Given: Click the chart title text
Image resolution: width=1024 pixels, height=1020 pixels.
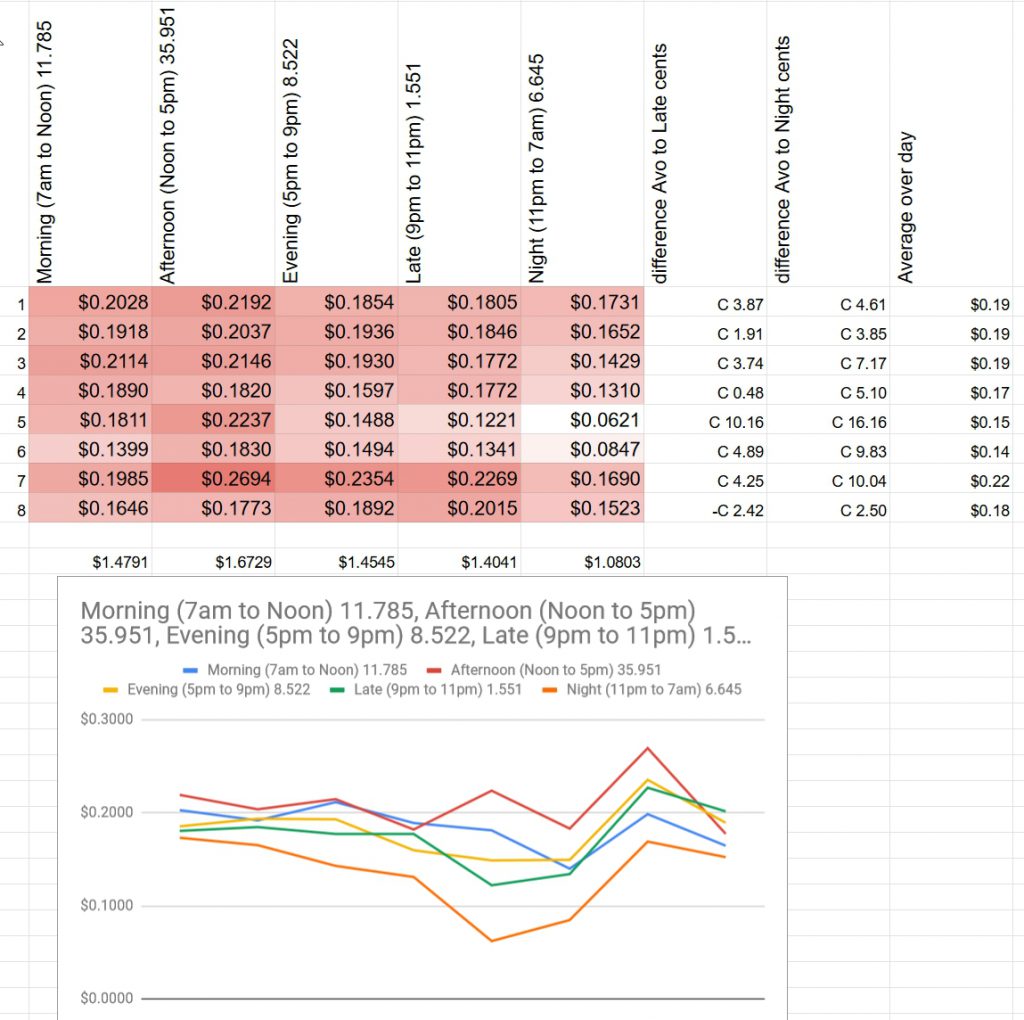Looking at the screenshot, I should [388, 624].
